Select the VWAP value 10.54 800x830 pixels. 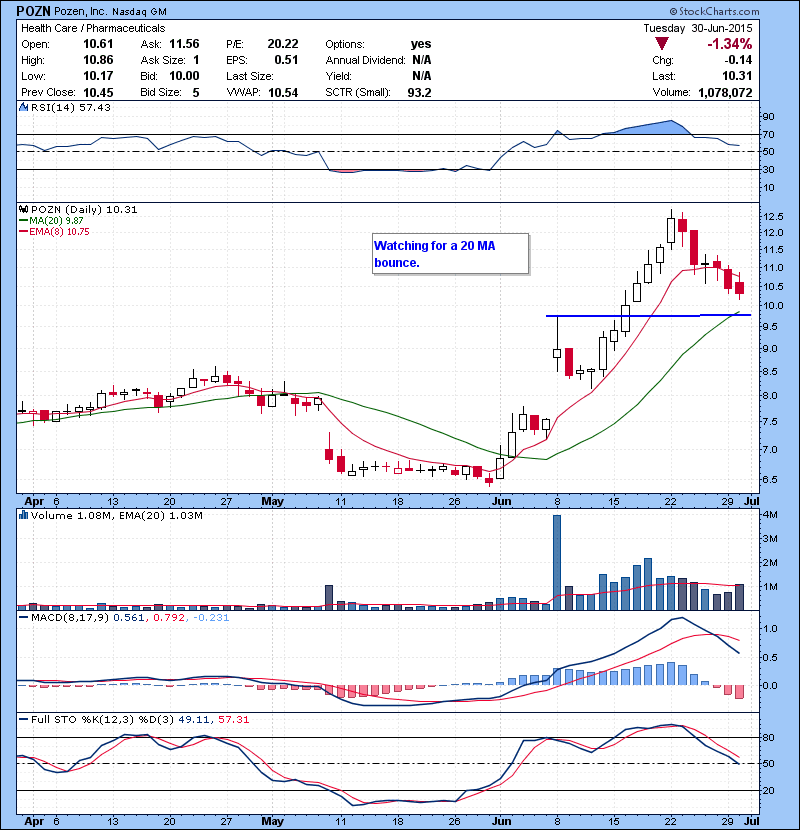pyautogui.click(x=283, y=93)
